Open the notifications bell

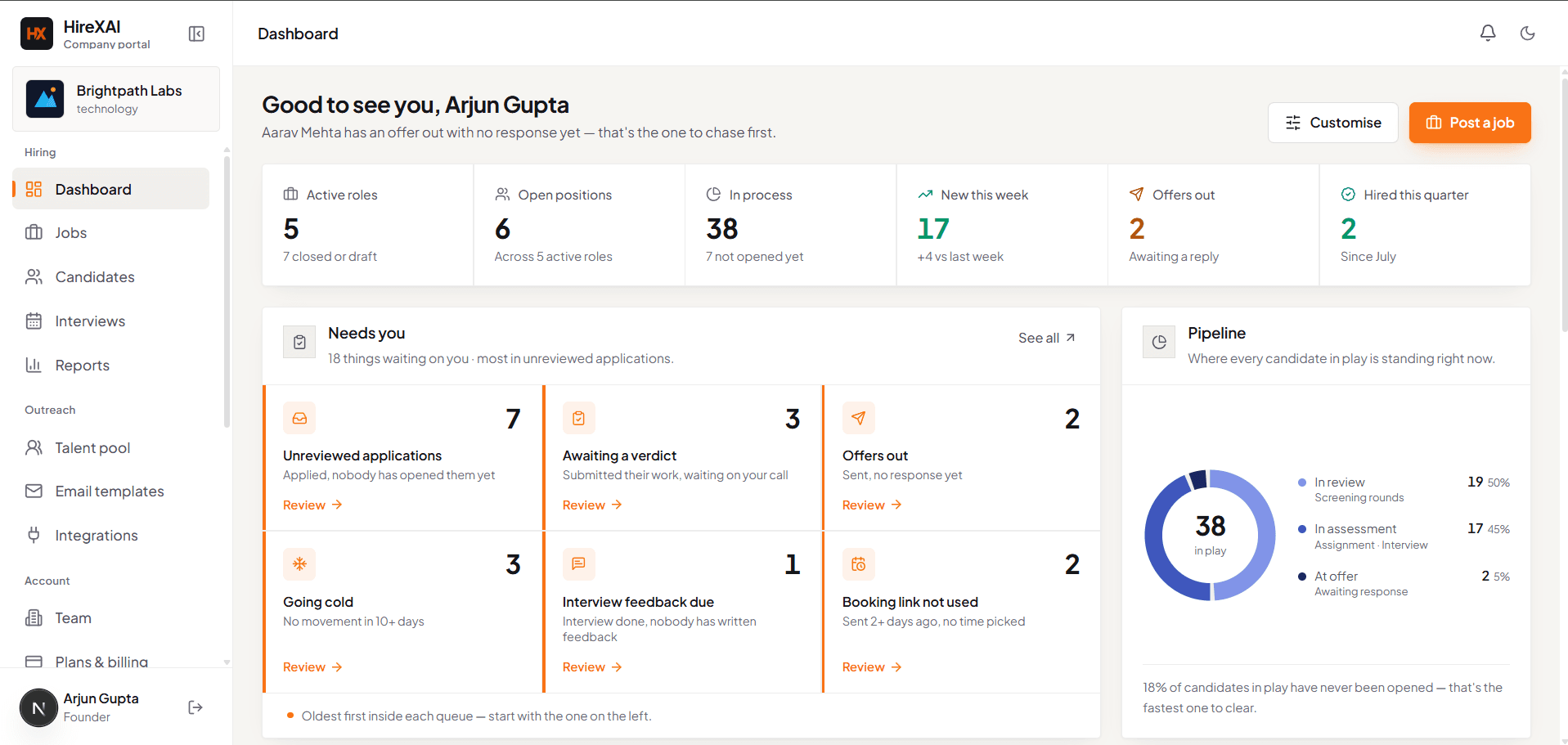[1488, 34]
